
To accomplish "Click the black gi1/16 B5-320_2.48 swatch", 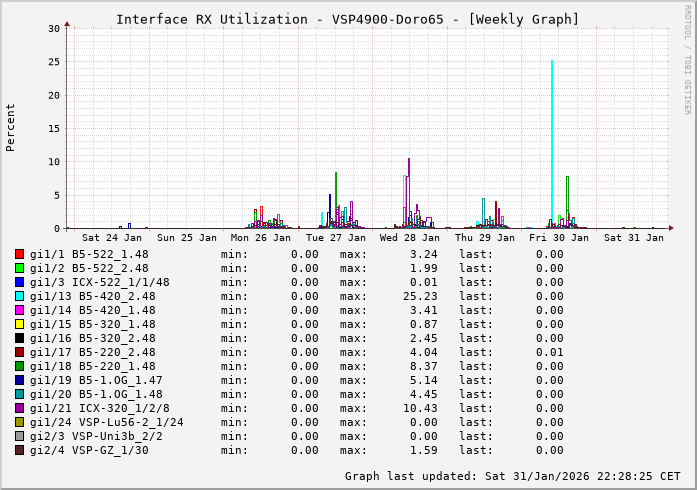I will 19,338.
